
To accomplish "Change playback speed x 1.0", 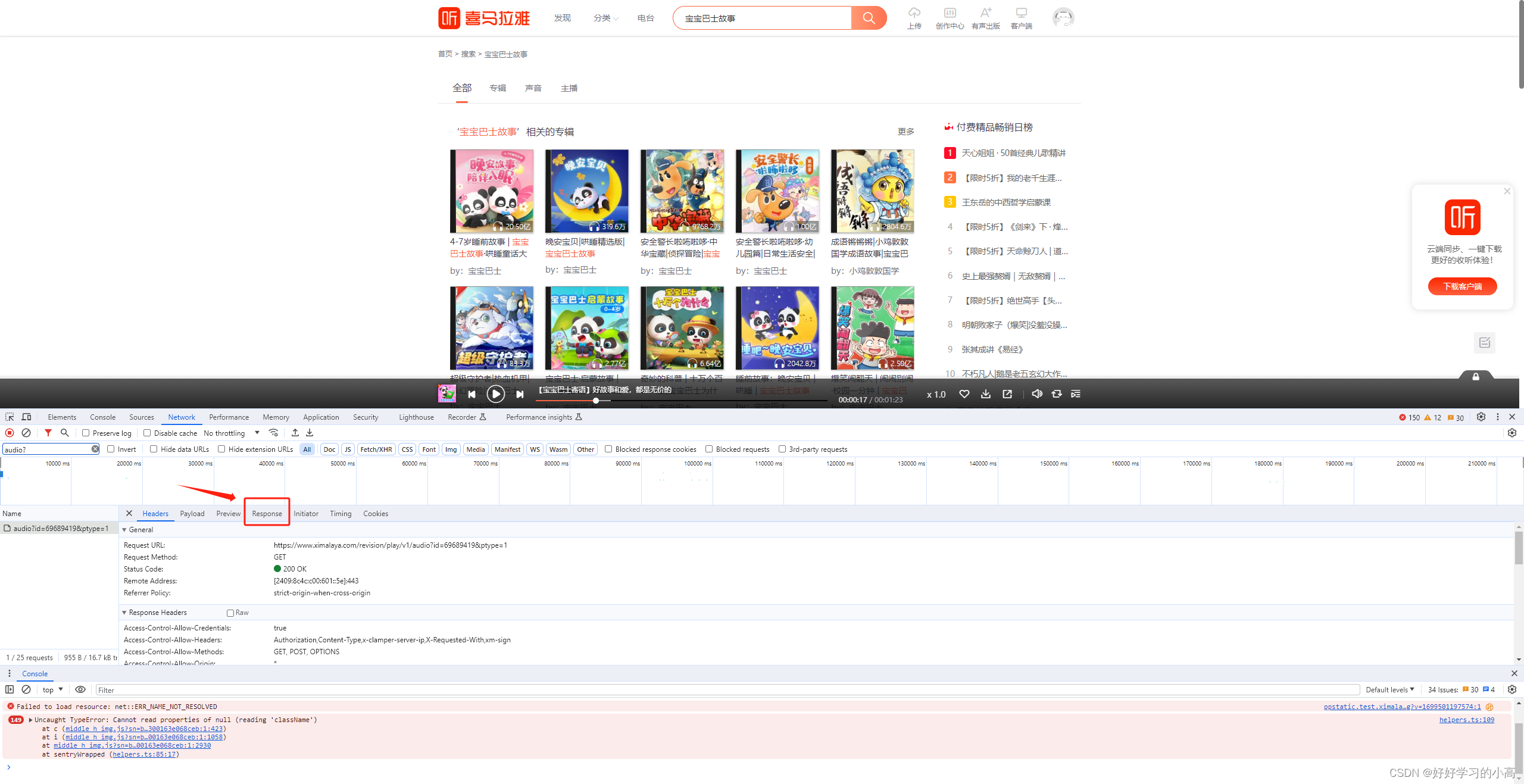I will (x=936, y=395).
